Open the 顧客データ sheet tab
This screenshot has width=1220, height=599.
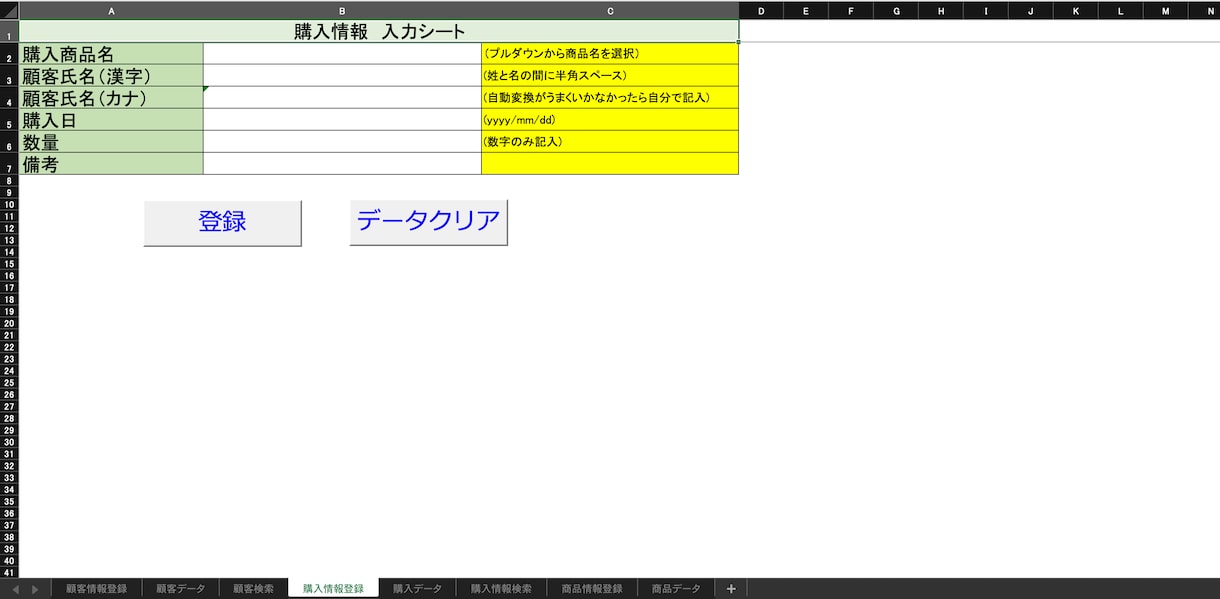click(181, 589)
